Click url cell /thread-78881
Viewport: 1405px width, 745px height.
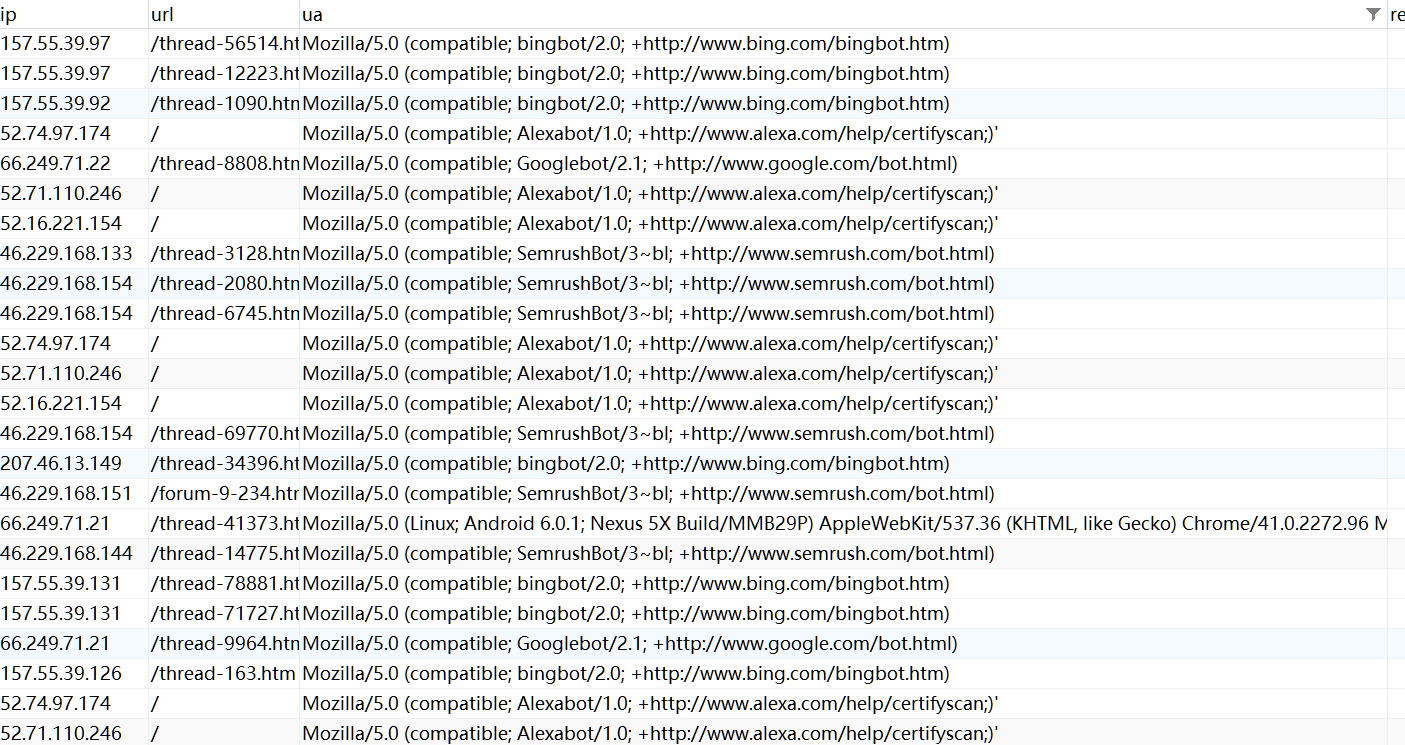tap(224, 584)
